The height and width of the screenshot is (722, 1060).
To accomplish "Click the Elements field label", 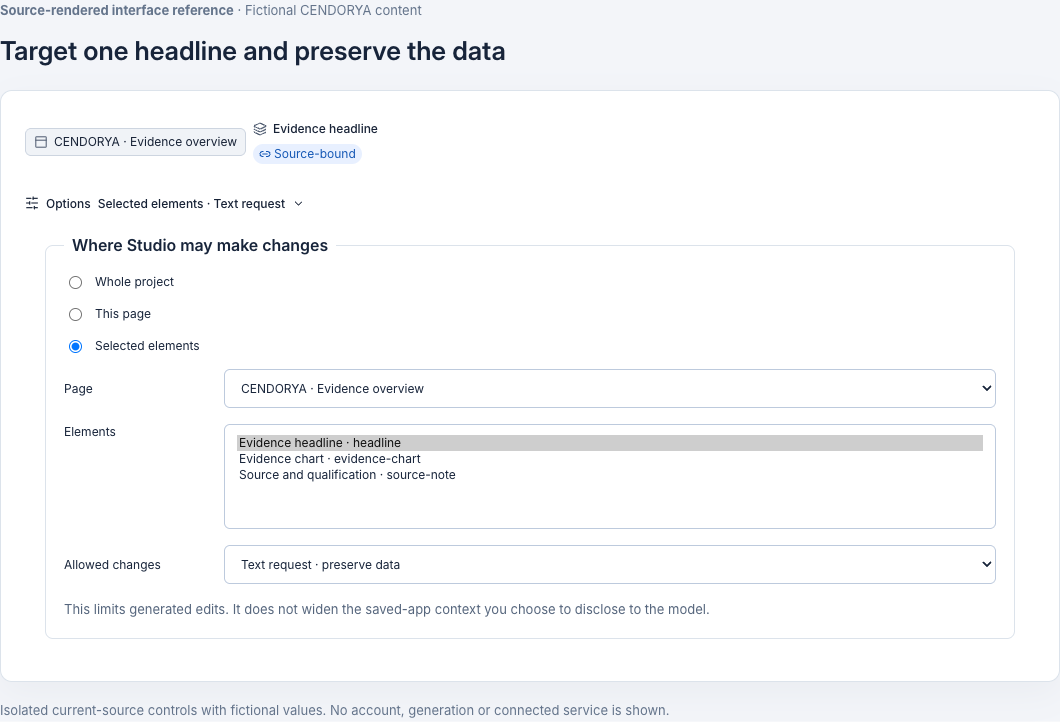I will click(90, 432).
